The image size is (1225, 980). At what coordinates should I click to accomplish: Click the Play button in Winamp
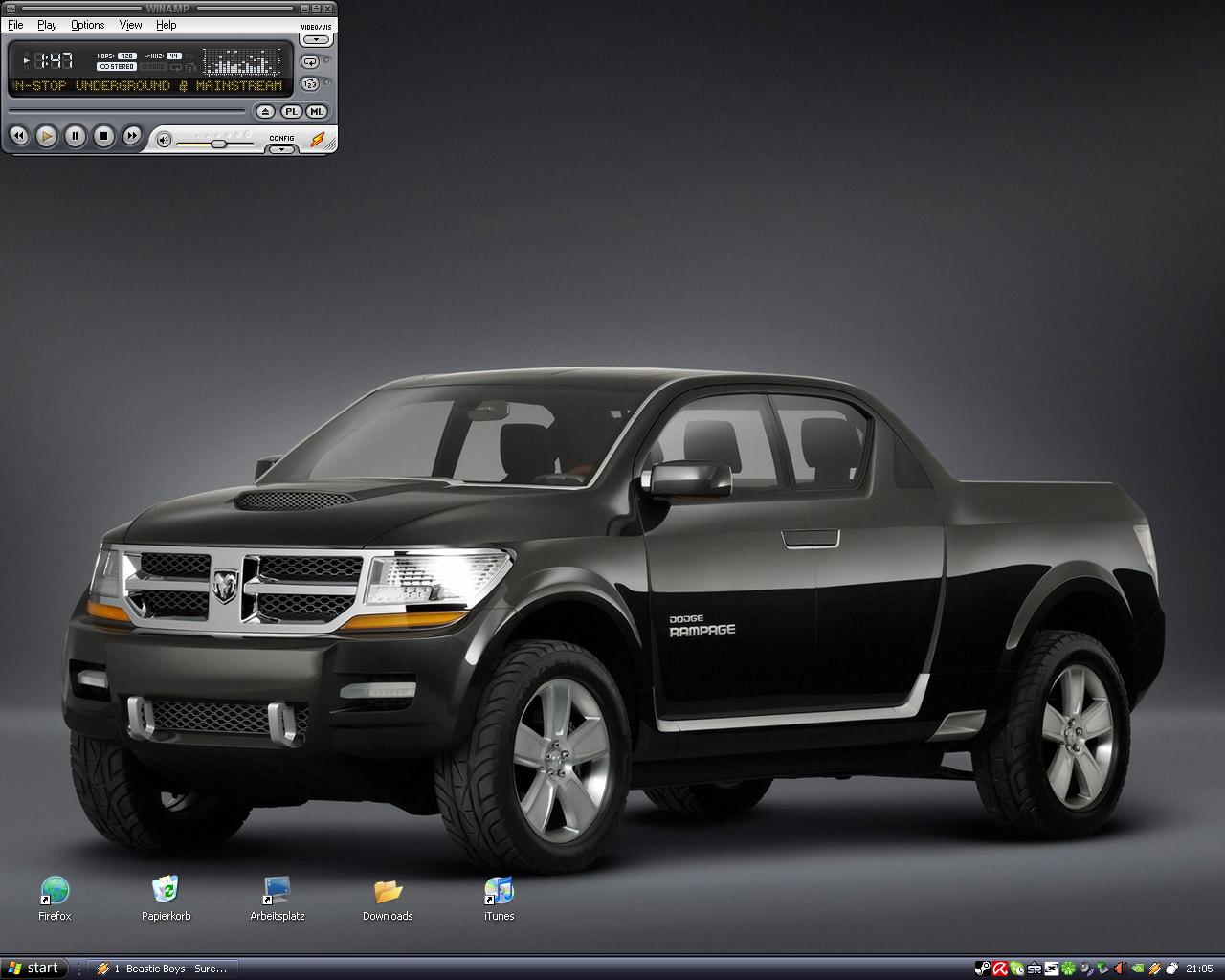[46, 137]
